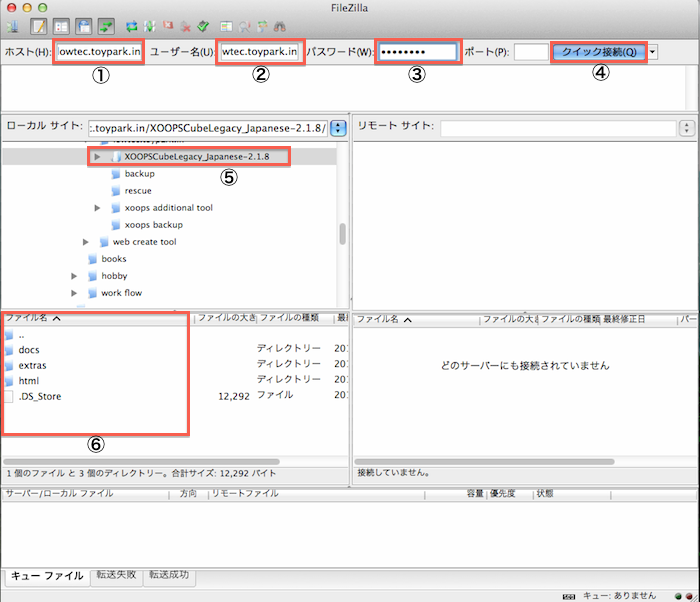Click the keyboard icon in status bar

click(569, 597)
